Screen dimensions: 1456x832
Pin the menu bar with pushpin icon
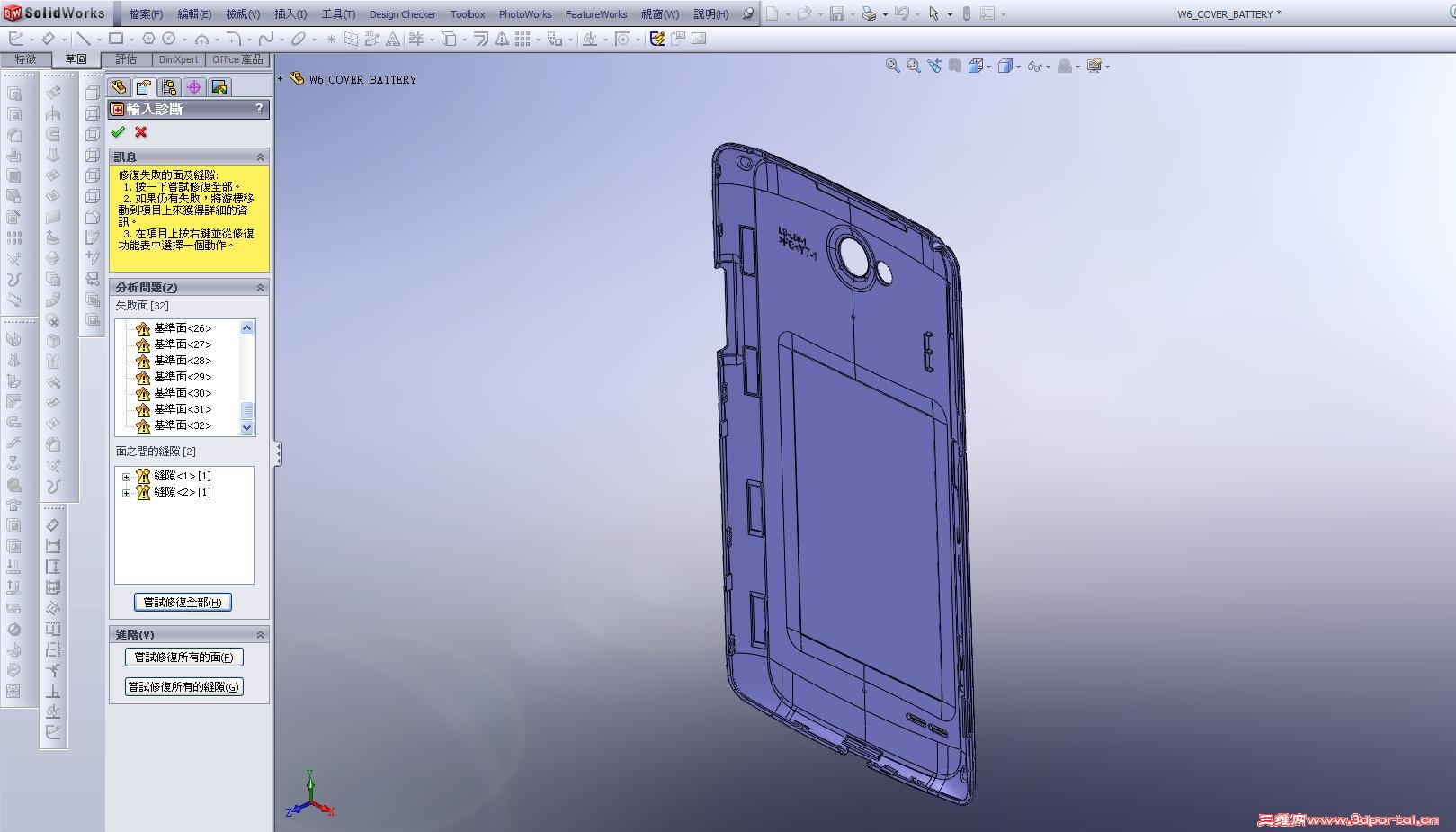click(748, 13)
